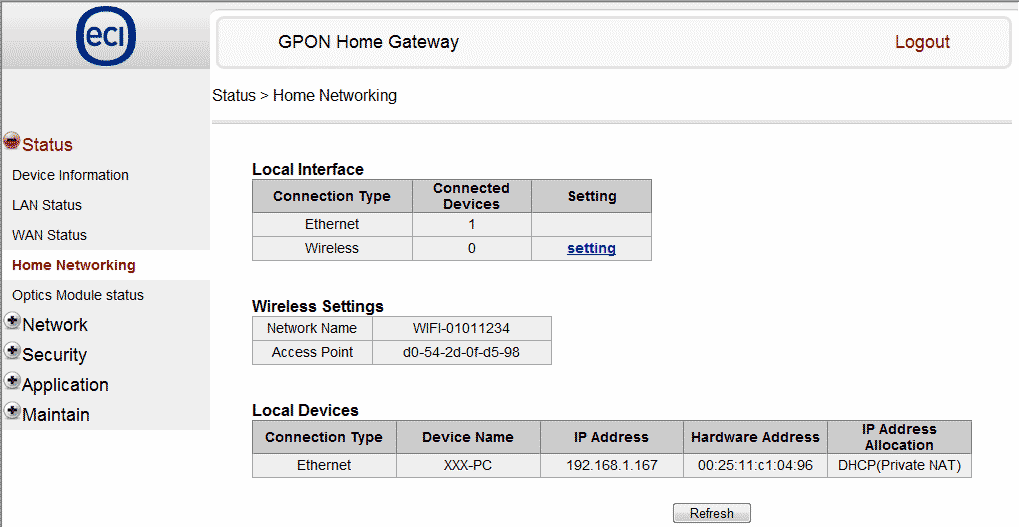Open Optics Module status page
Screen dimensions: 1019x527
click(78, 295)
